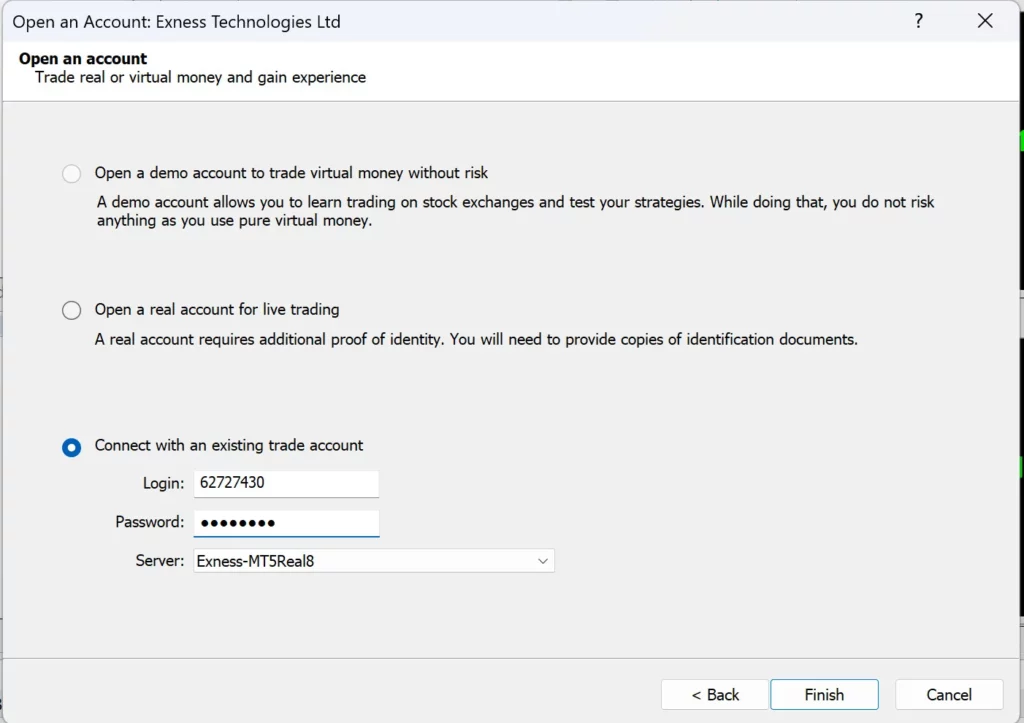Select the demo account radio button

[x=72, y=174]
